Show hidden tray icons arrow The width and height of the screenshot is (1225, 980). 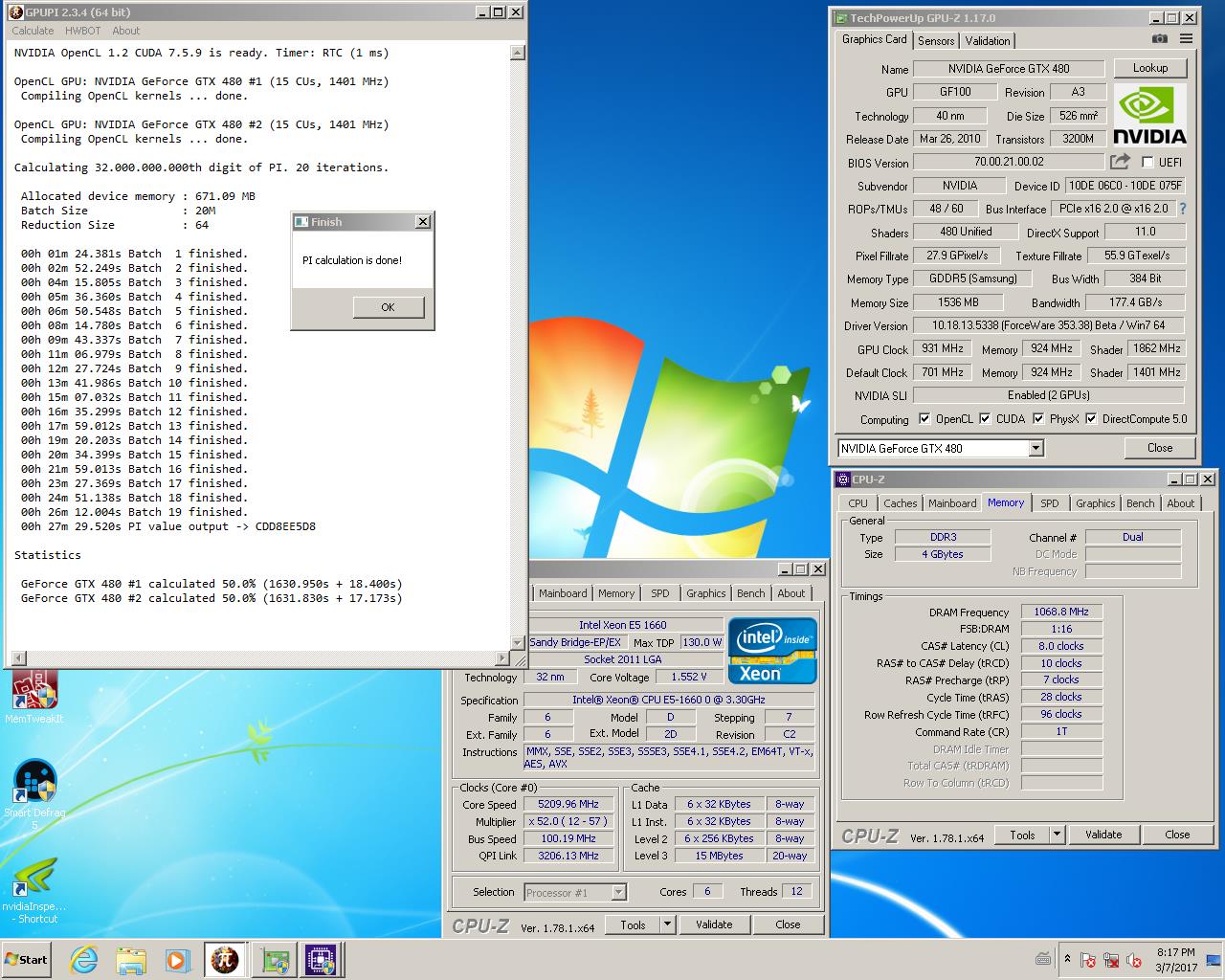[1067, 958]
